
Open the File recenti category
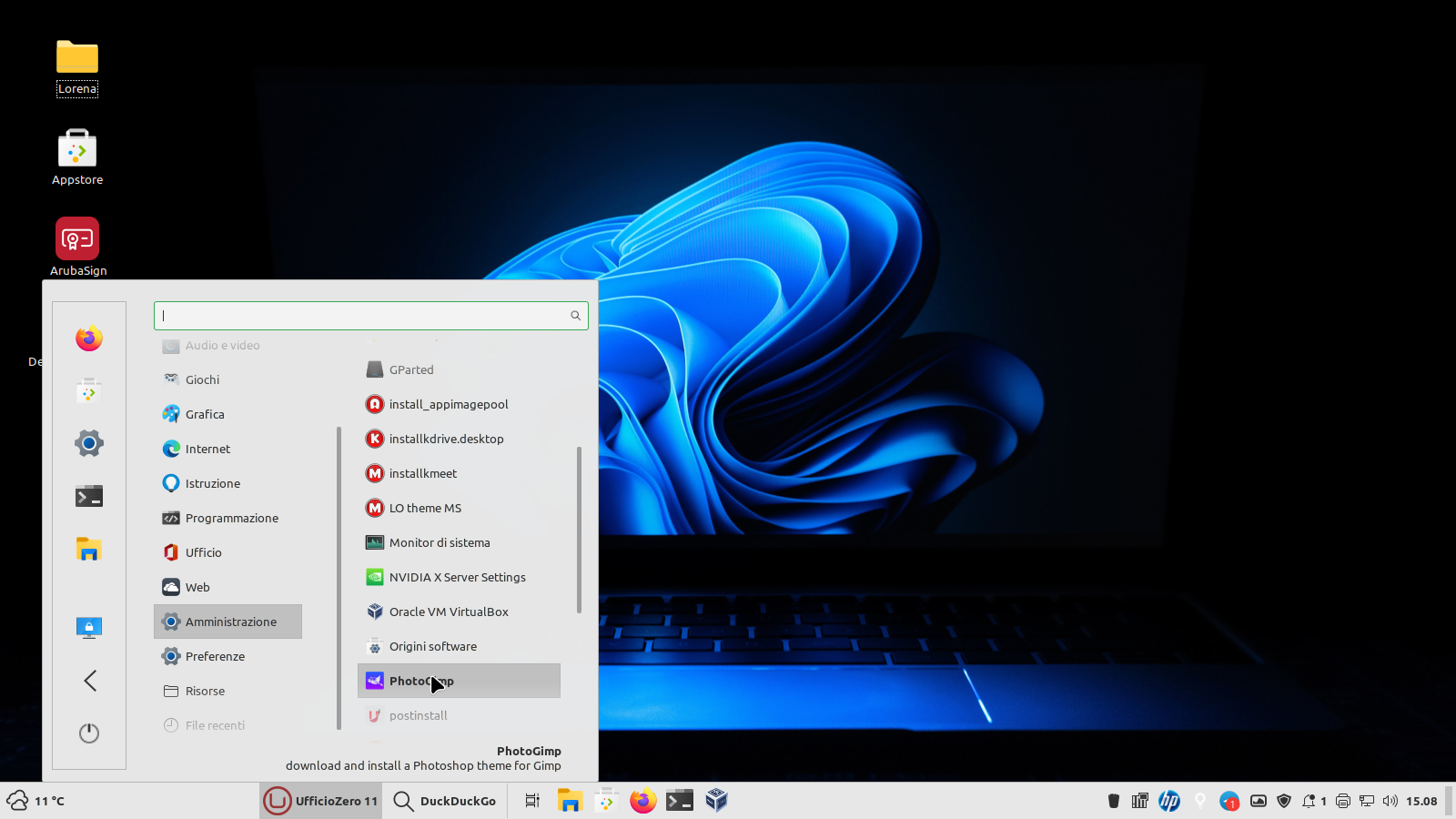click(227, 725)
